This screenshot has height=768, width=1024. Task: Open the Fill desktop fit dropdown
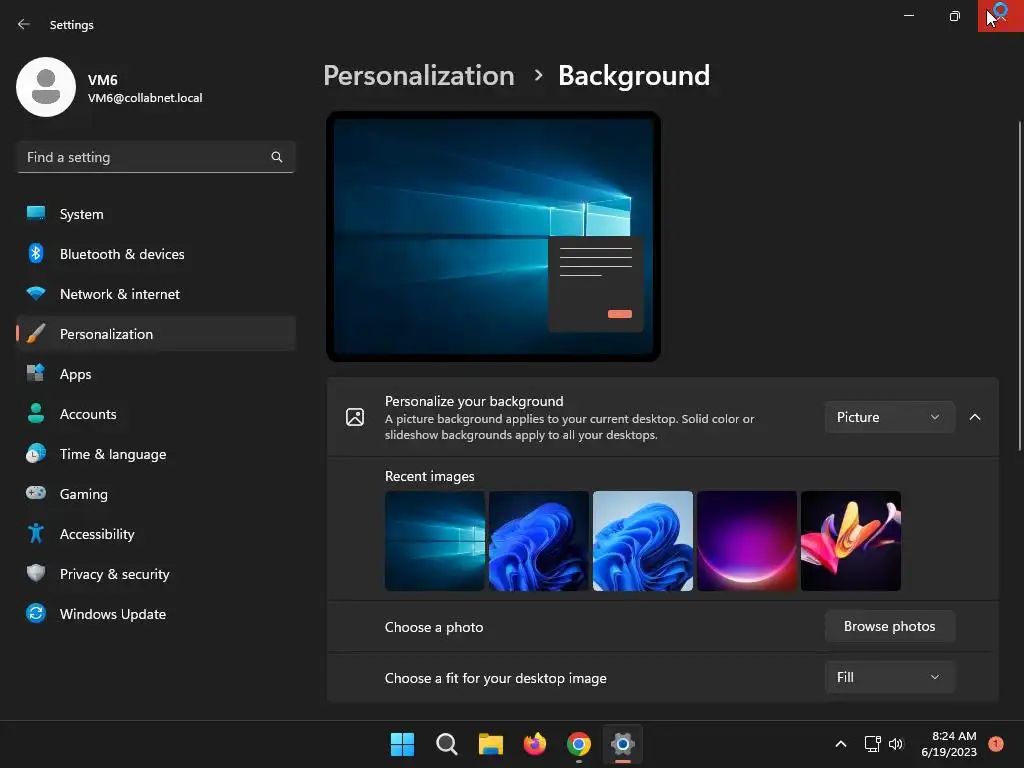click(889, 677)
